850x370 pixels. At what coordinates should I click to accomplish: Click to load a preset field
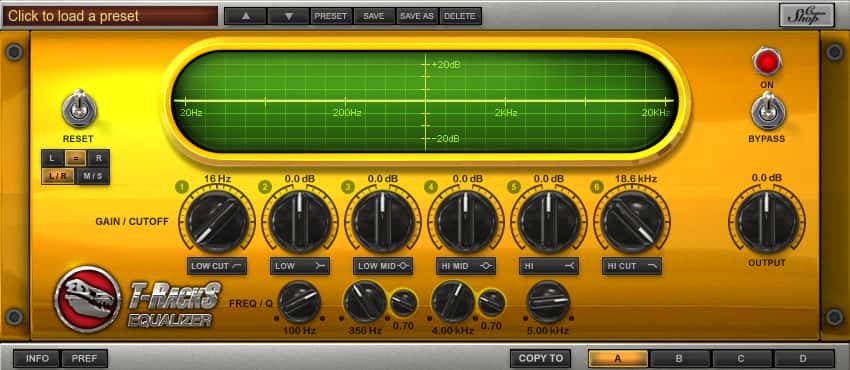tap(110, 16)
